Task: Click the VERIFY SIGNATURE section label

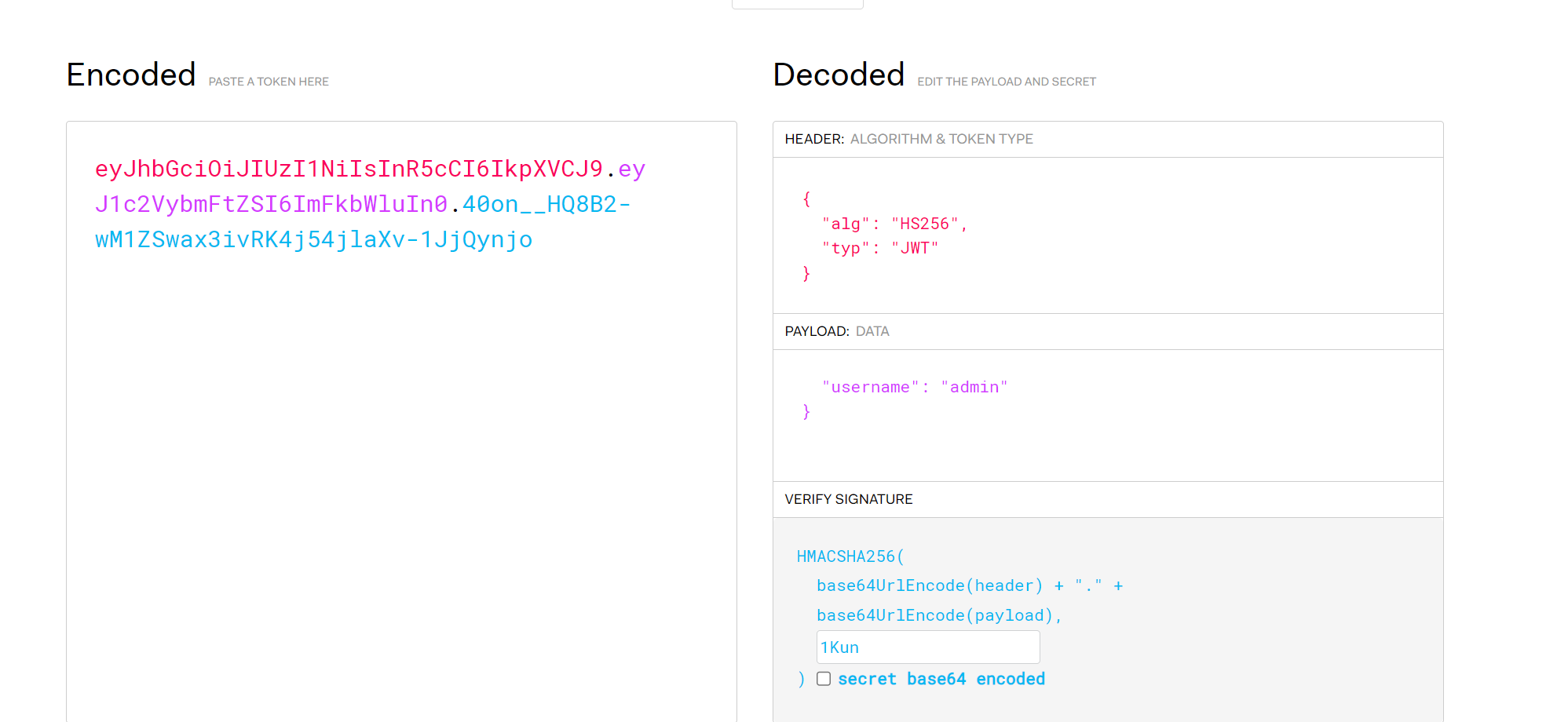Action: tap(849, 499)
